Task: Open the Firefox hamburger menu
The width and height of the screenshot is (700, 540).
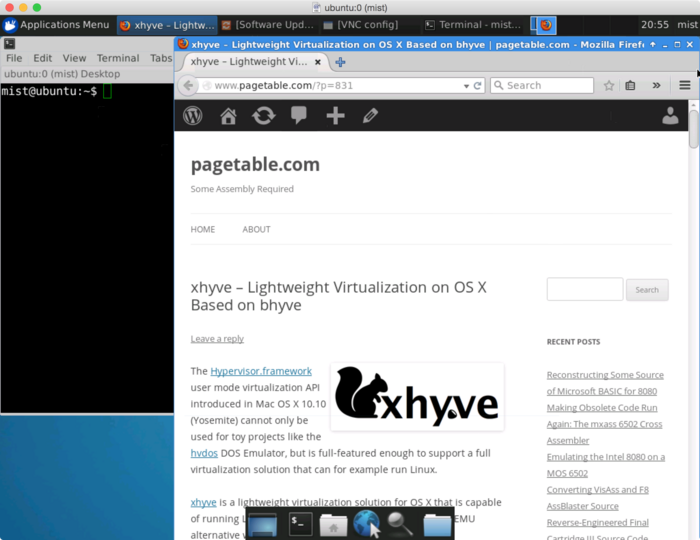Action: click(x=685, y=85)
